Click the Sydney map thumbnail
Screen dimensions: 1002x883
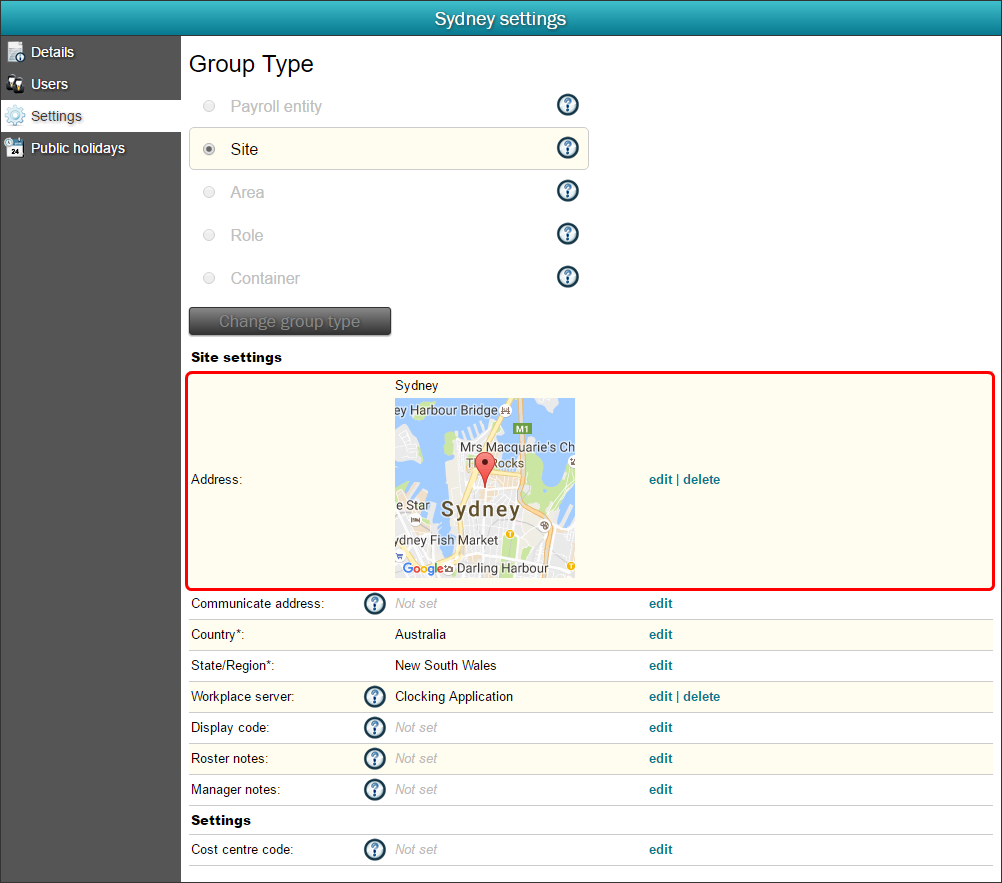pos(484,488)
